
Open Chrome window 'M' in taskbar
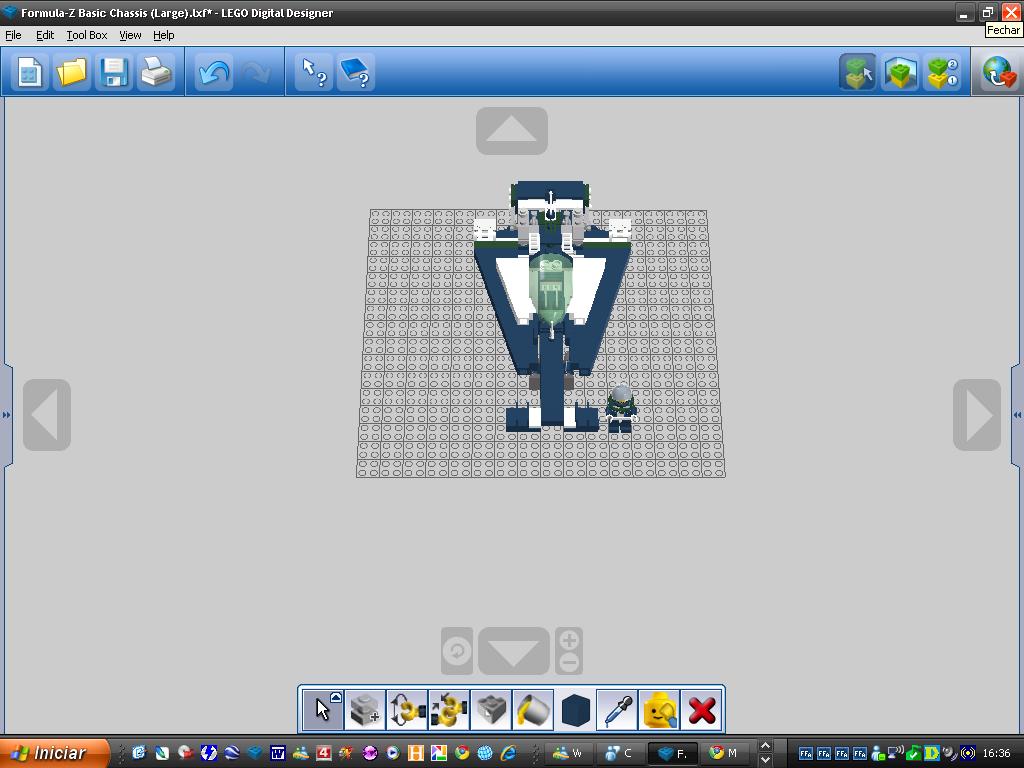[724, 754]
